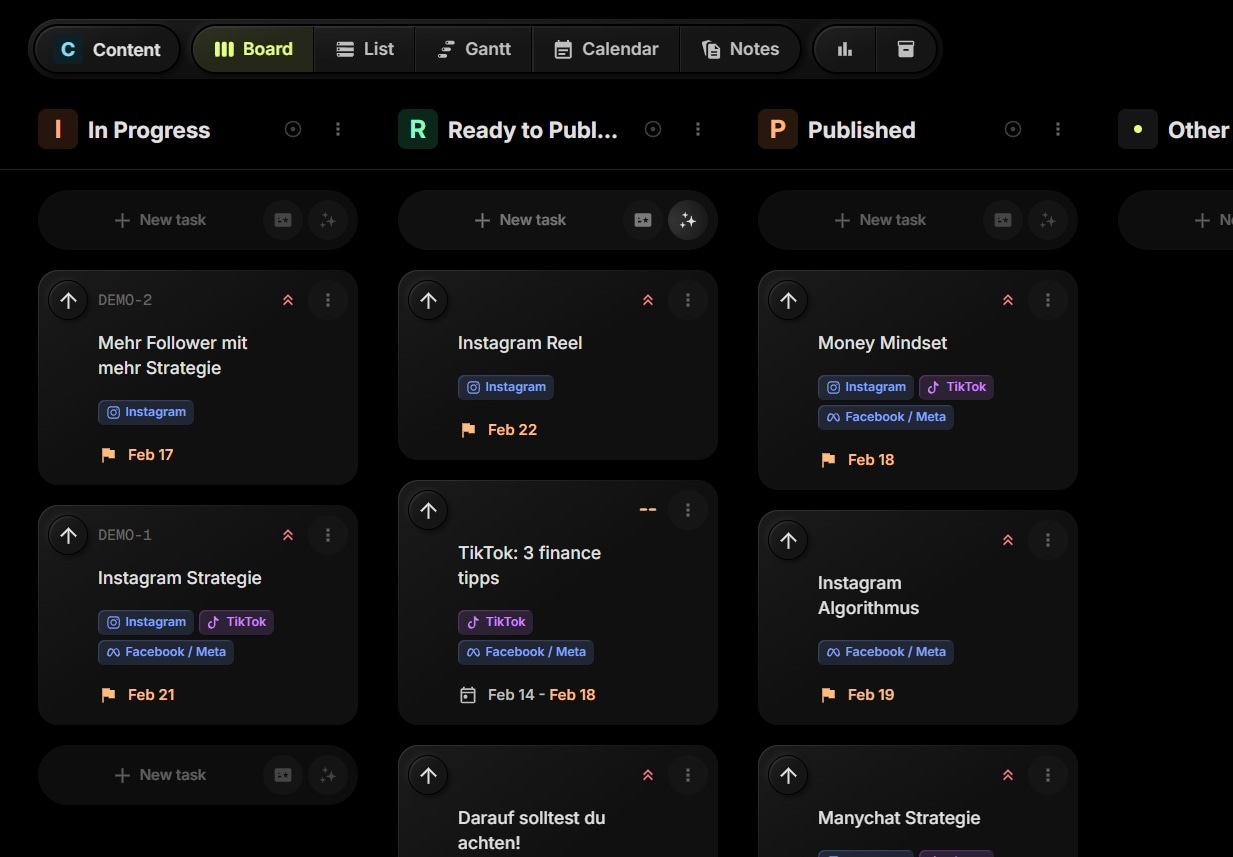Open the analytics bar chart icon
This screenshot has height=857, width=1233.
point(845,49)
